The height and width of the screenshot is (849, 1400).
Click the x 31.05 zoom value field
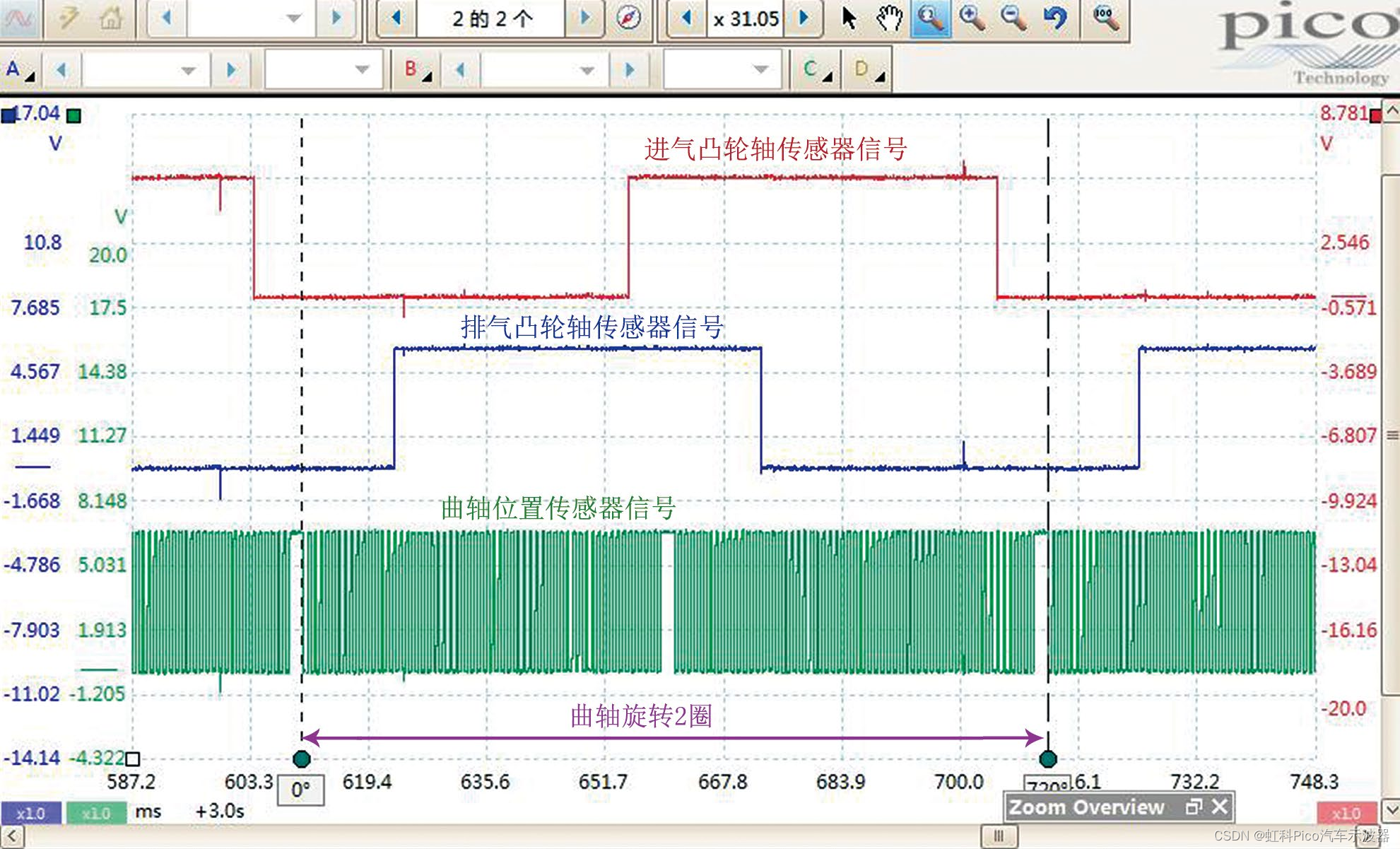click(746, 18)
